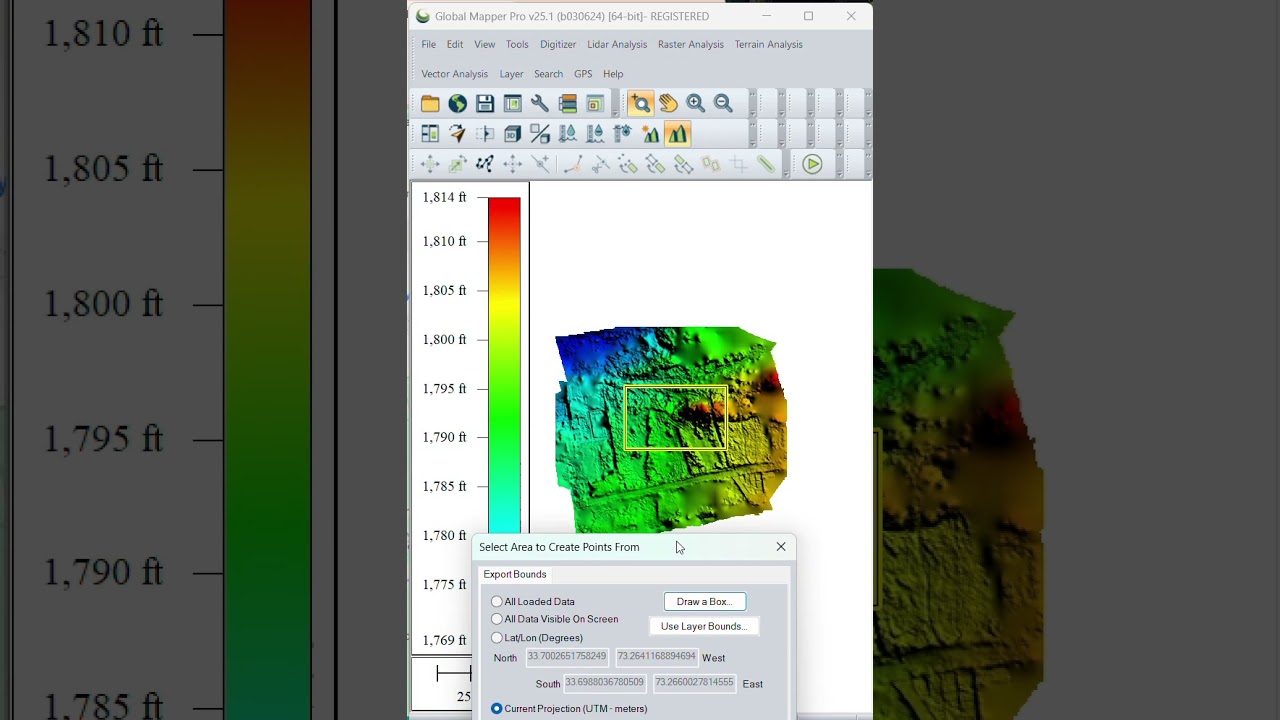Click the Use Layer Bounds... button
Viewport: 1280px width, 720px height.
tap(704, 626)
